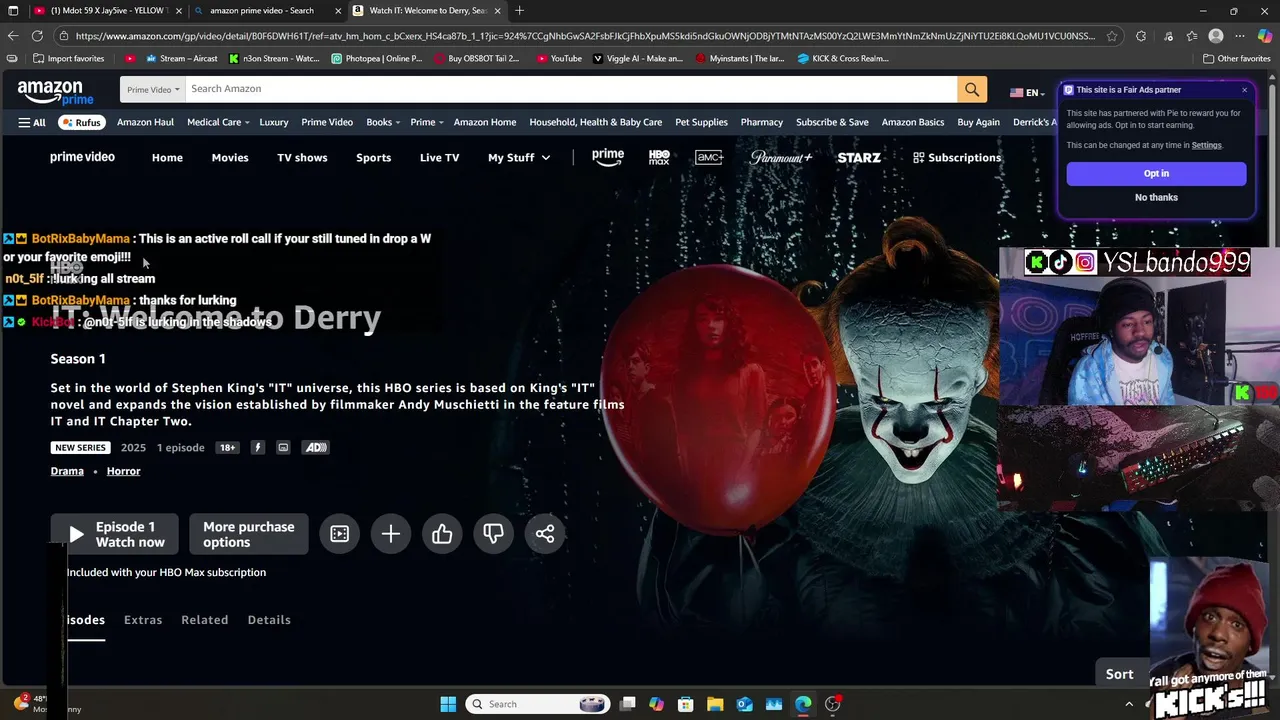This screenshot has width=1280, height=720.
Task: Open the TV shows section
Action: (302, 158)
